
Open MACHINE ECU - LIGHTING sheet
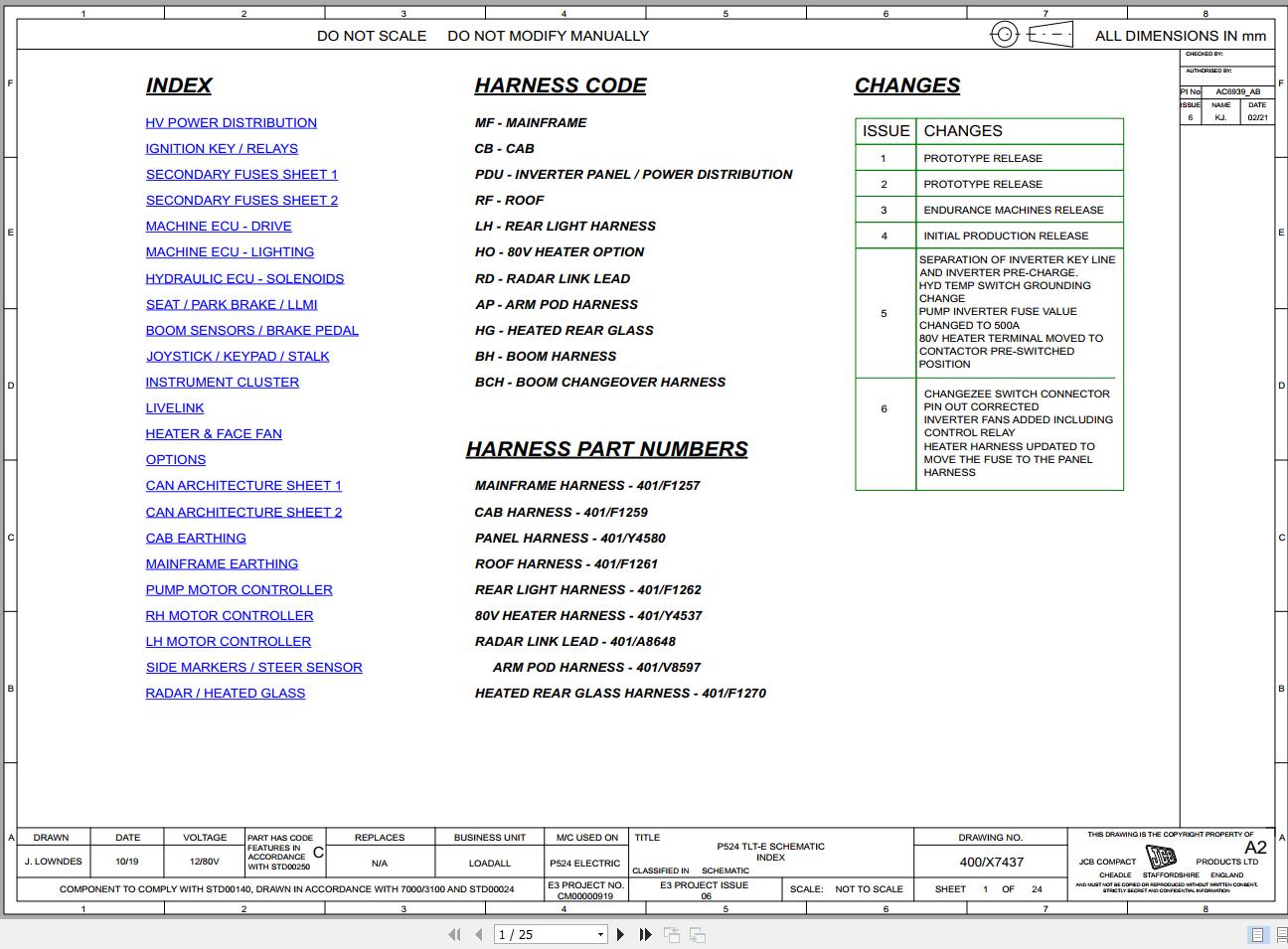[230, 251]
